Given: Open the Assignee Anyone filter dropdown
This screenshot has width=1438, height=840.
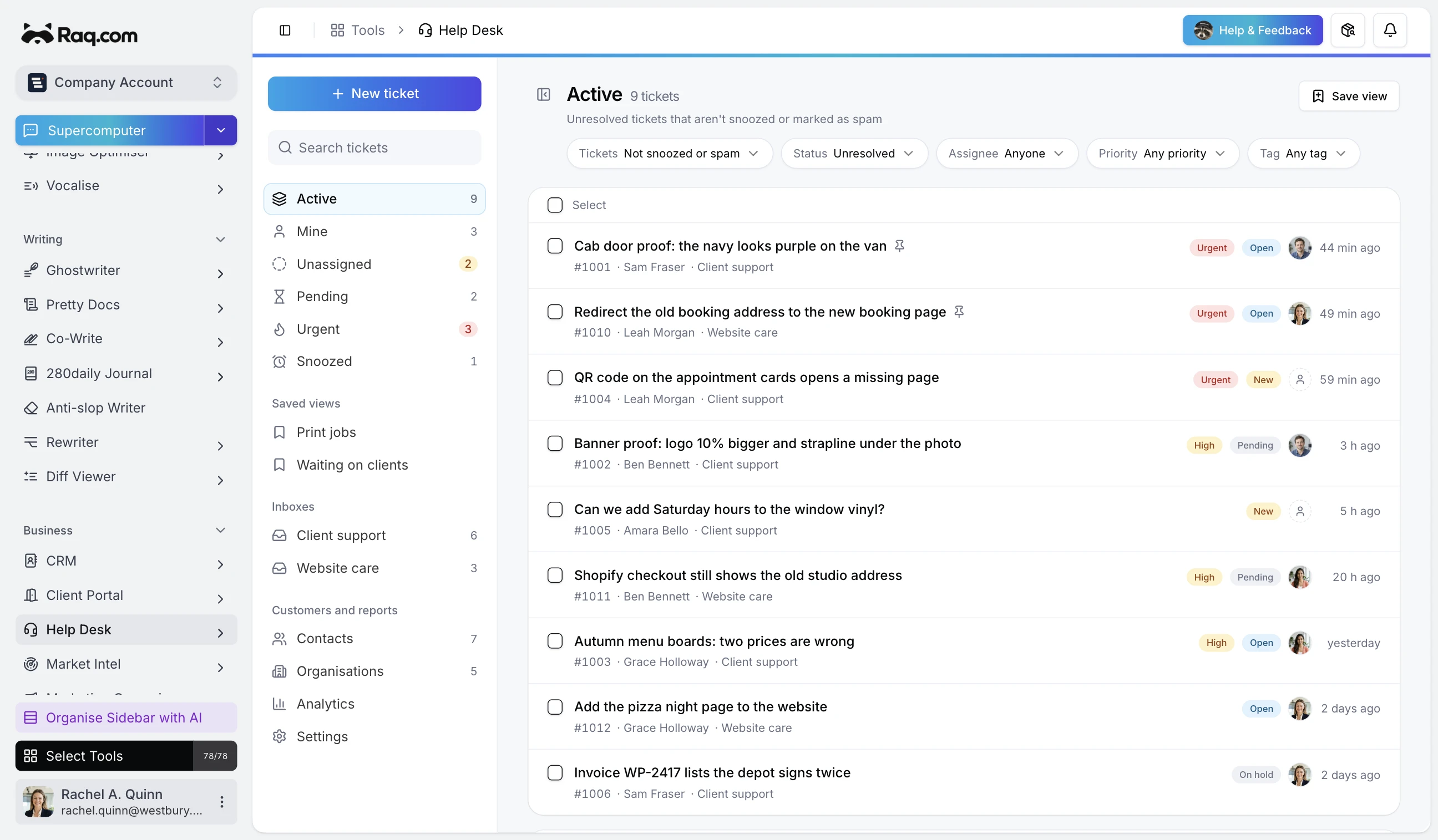Looking at the screenshot, I should coord(1006,154).
